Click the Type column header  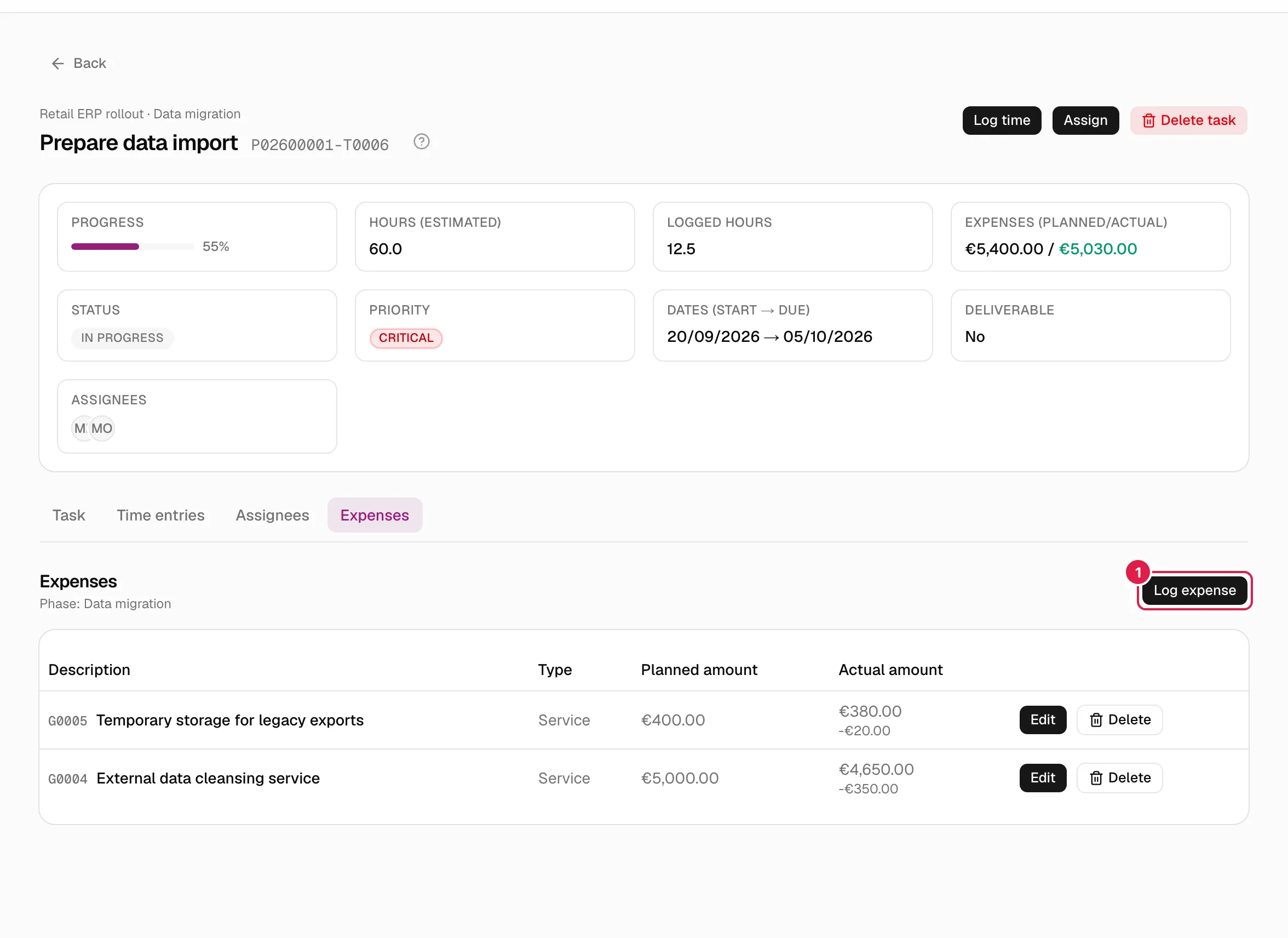(x=555, y=670)
